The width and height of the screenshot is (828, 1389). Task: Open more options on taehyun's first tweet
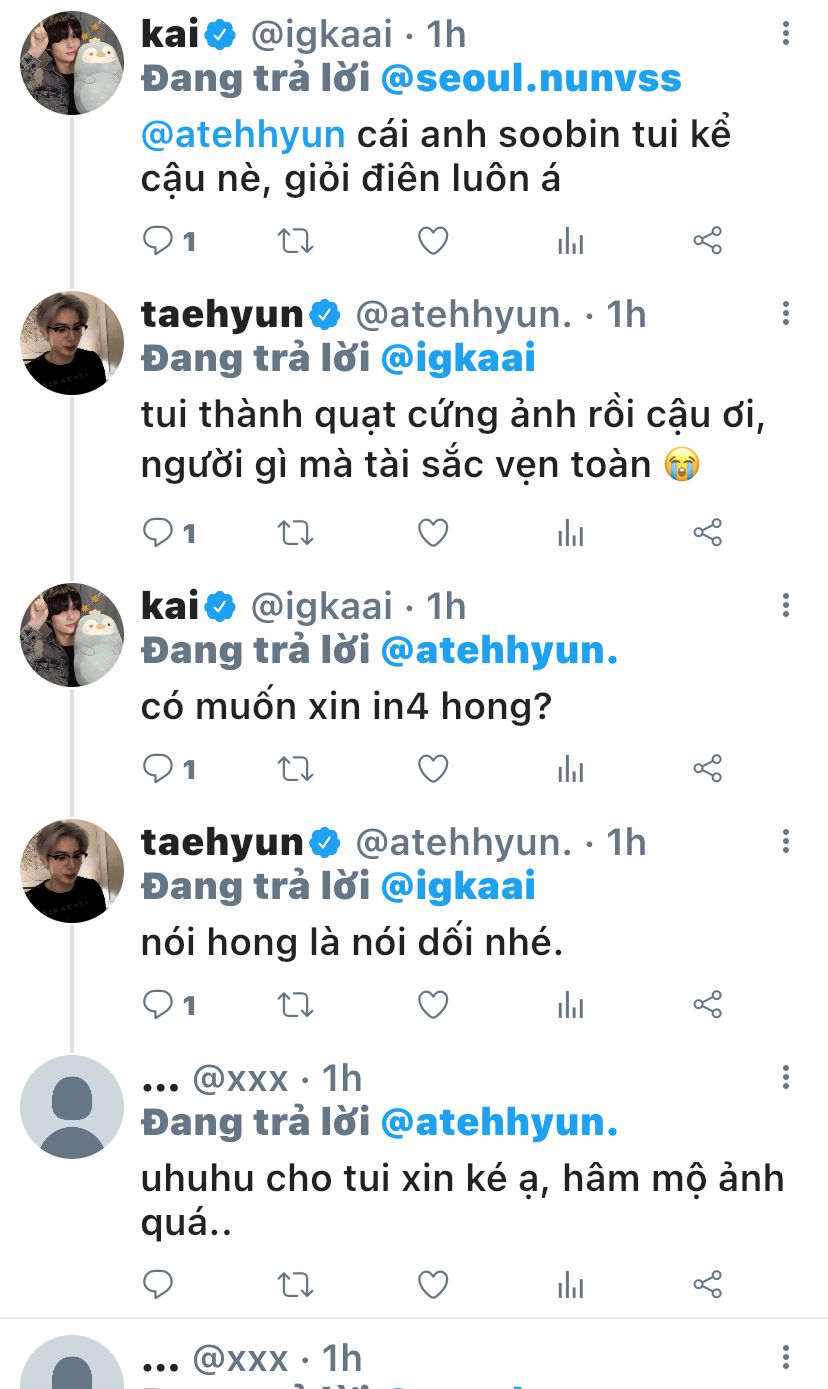pos(786,315)
